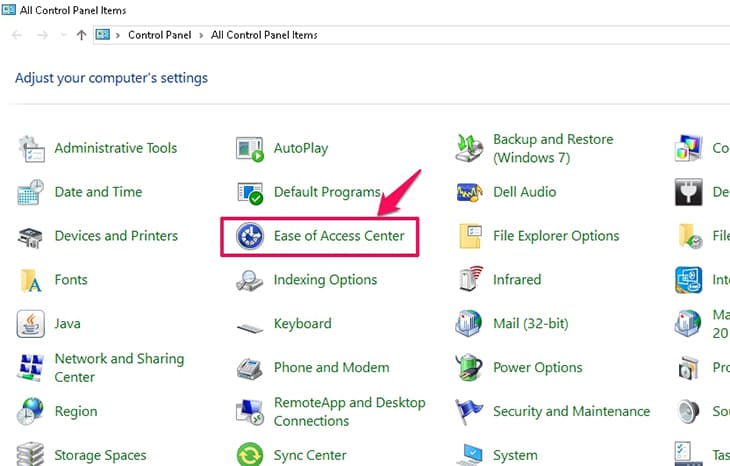Click the Infrared icon
This screenshot has width=730, height=466.
(x=469, y=280)
